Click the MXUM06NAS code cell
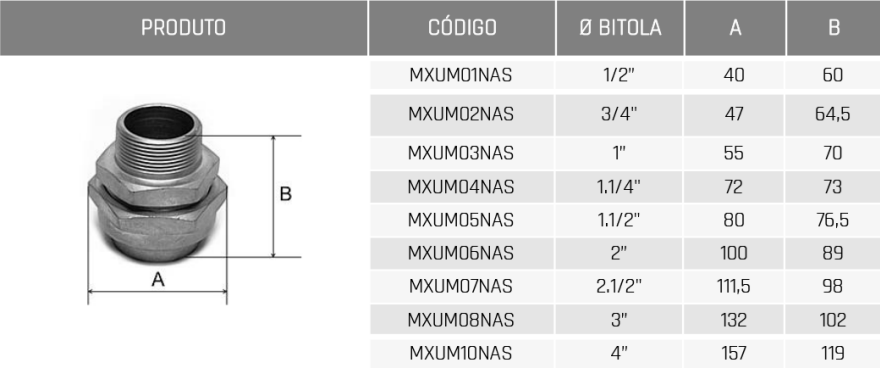880x368 pixels. coord(461,253)
